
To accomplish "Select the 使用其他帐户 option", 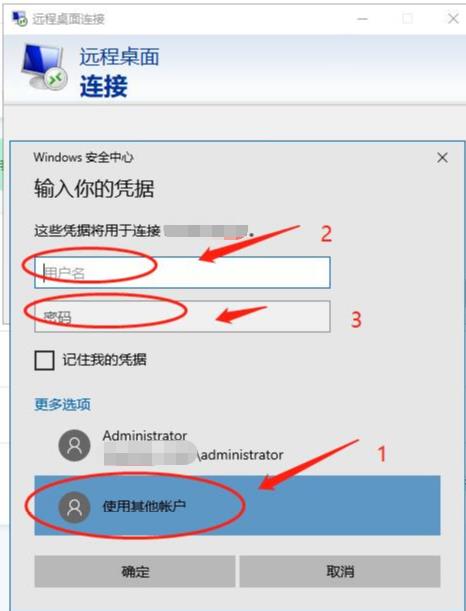I will [x=237, y=505].
